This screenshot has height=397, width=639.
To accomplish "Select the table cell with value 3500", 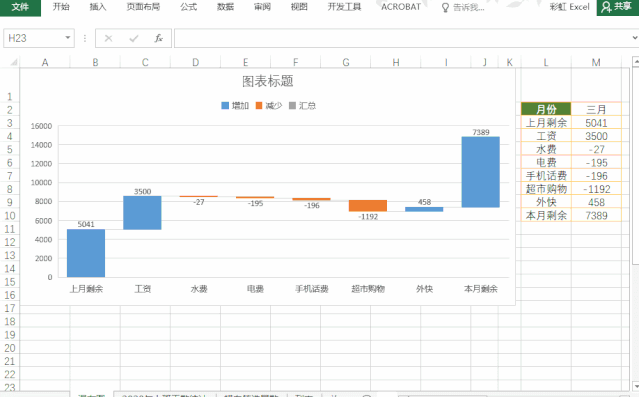I will coord(596,136).
